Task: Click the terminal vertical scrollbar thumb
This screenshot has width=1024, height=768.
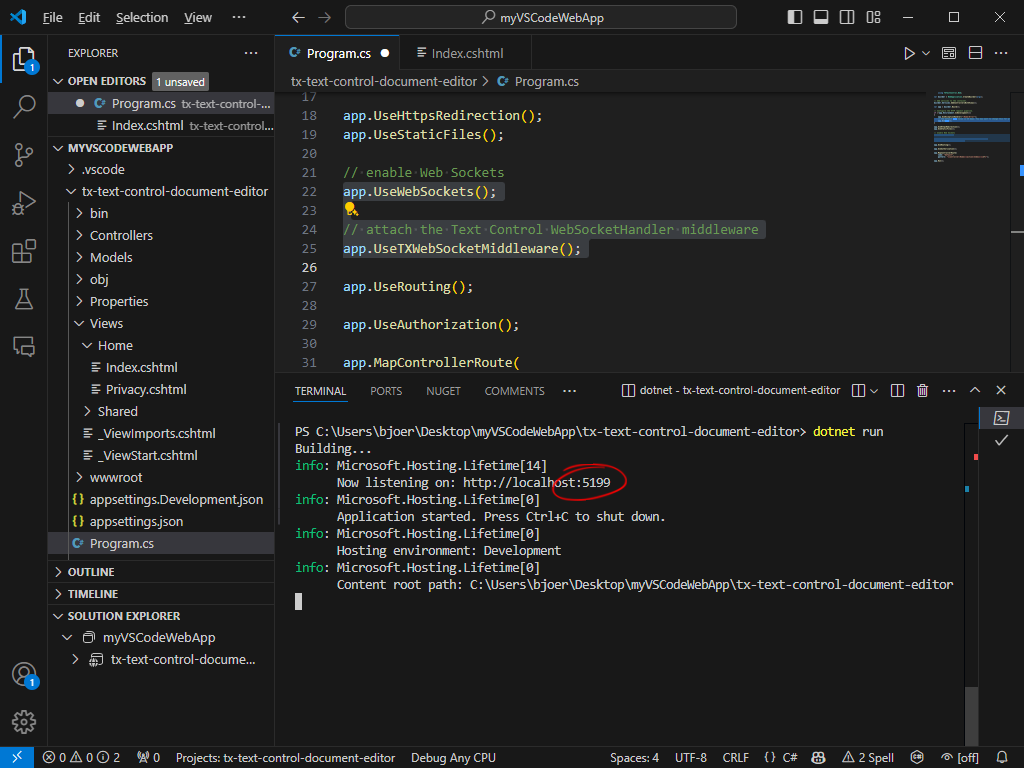Action: (971, 715)
